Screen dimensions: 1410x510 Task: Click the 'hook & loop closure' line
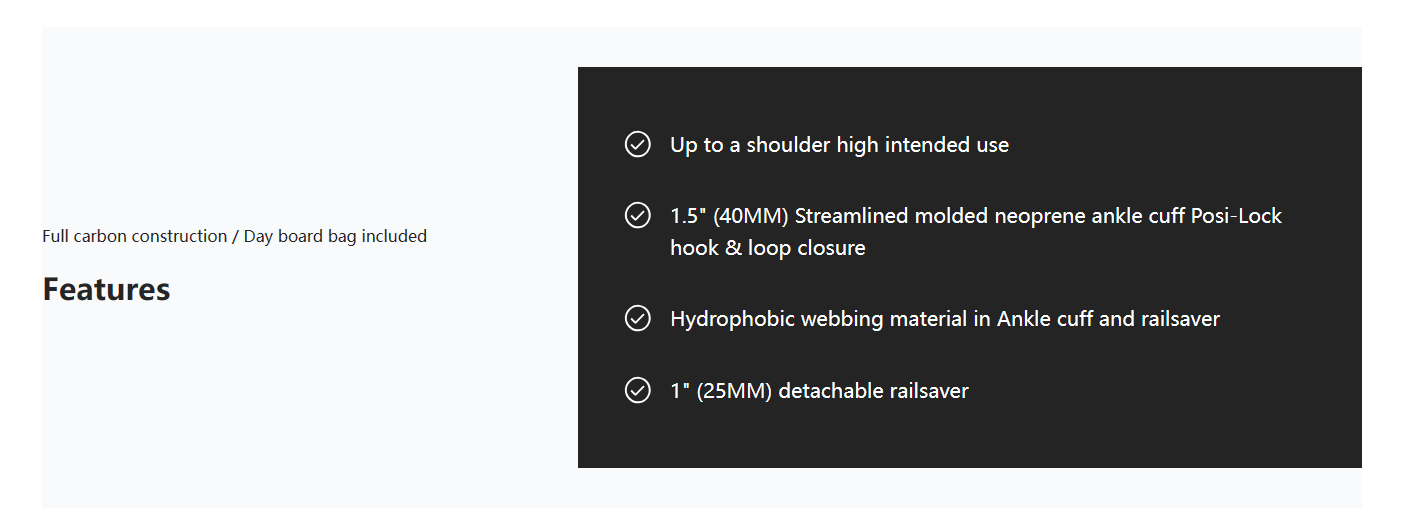tap(767, 248)
